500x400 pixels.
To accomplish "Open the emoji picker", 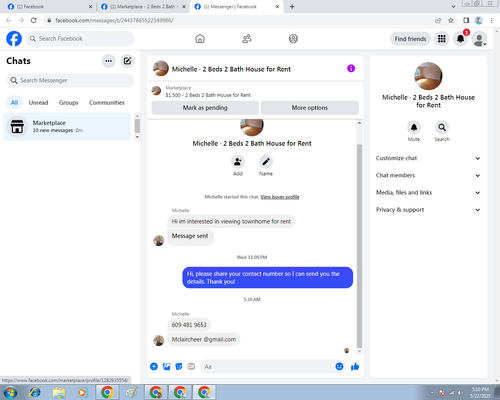I will coord(339,367).
